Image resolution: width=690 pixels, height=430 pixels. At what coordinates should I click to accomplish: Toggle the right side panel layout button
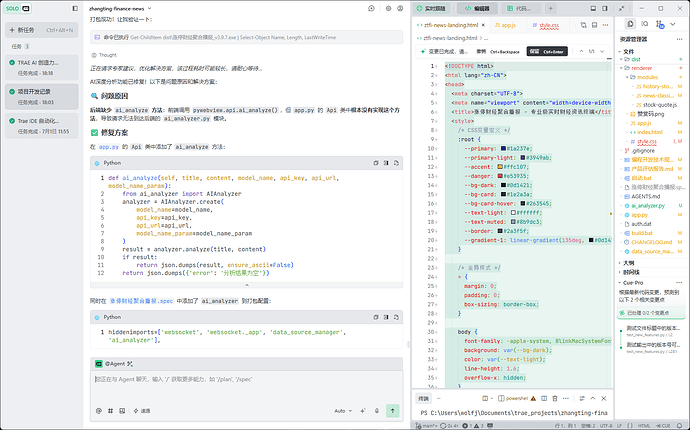[x=605, y=8]
